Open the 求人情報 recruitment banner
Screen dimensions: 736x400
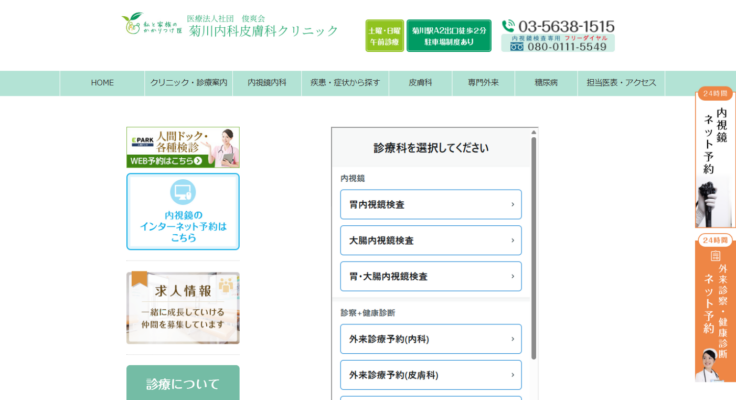(x=183, y=307)
